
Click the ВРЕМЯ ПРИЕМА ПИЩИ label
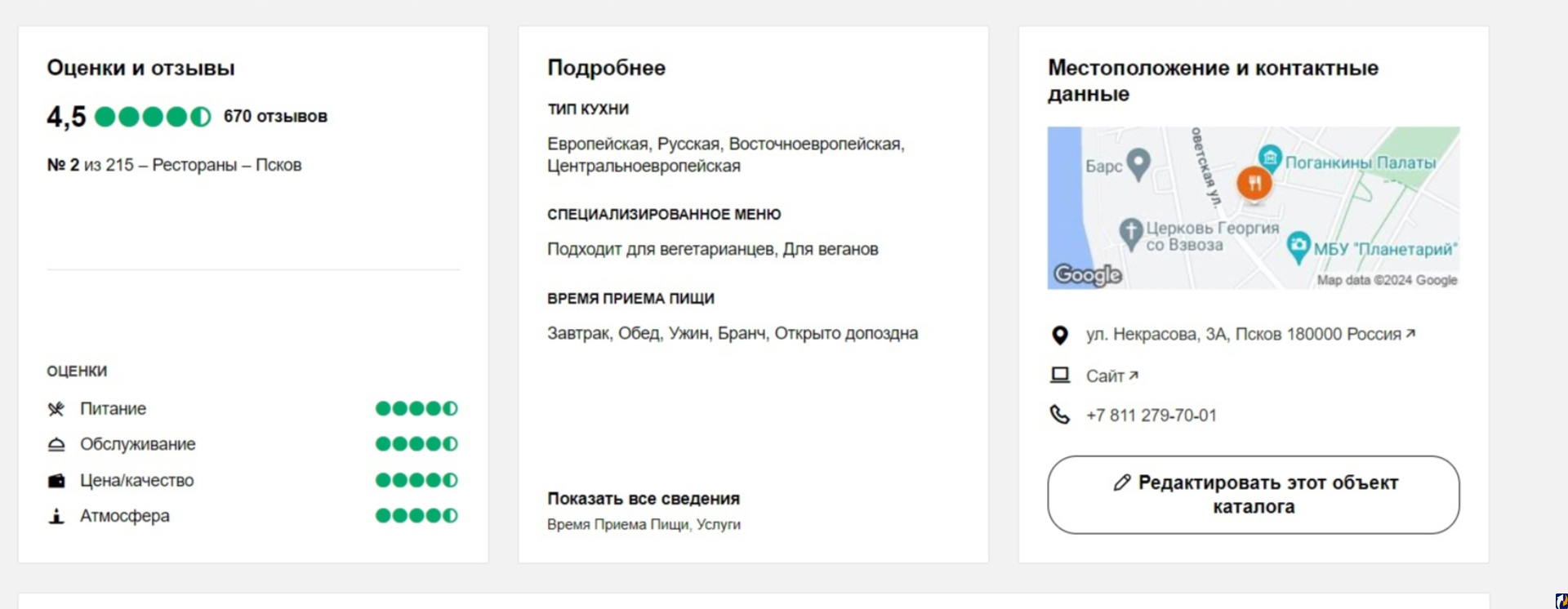click(630, 299)
